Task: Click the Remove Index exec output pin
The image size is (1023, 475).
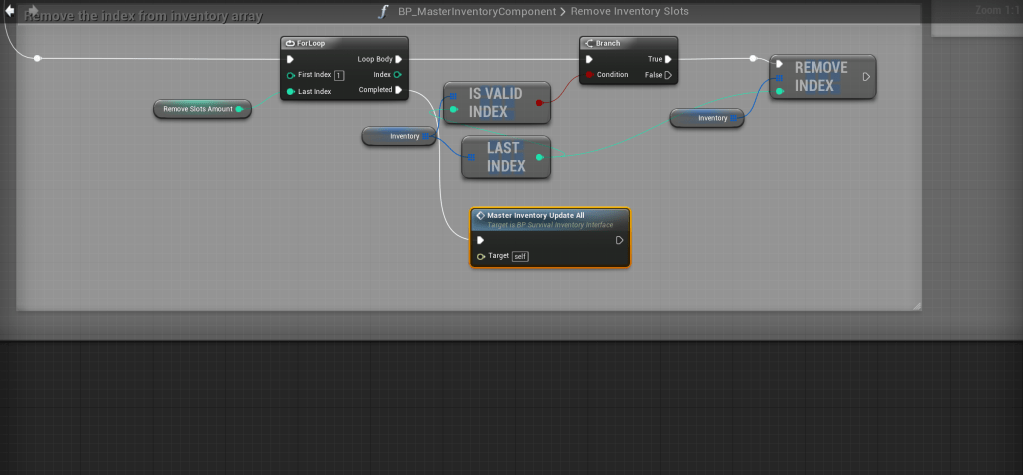Action: 866,76
